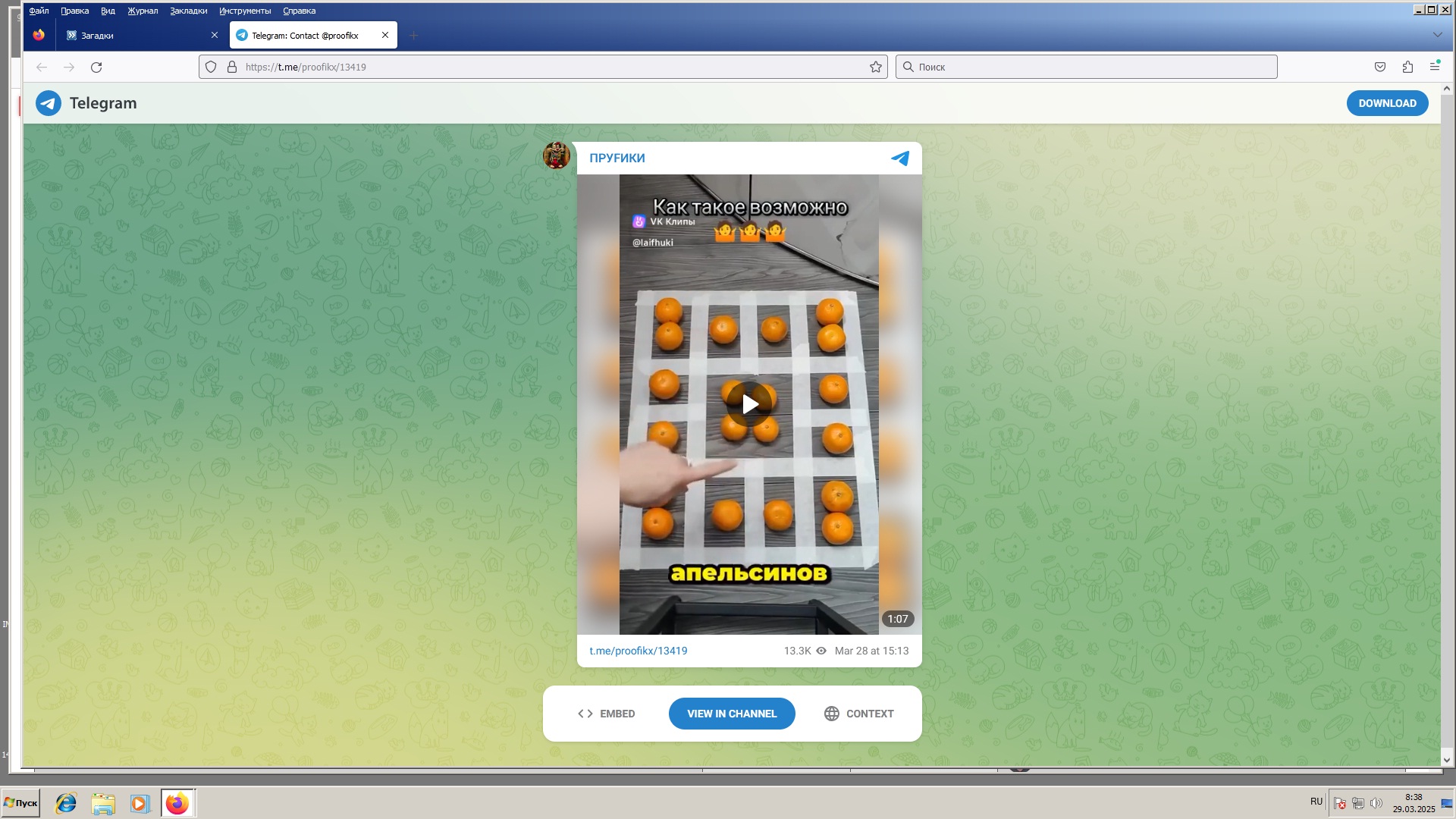The height and width of the screenshot is (819, 1456).
Task: Open the Правка menu
Action: (x=74, y=11)
